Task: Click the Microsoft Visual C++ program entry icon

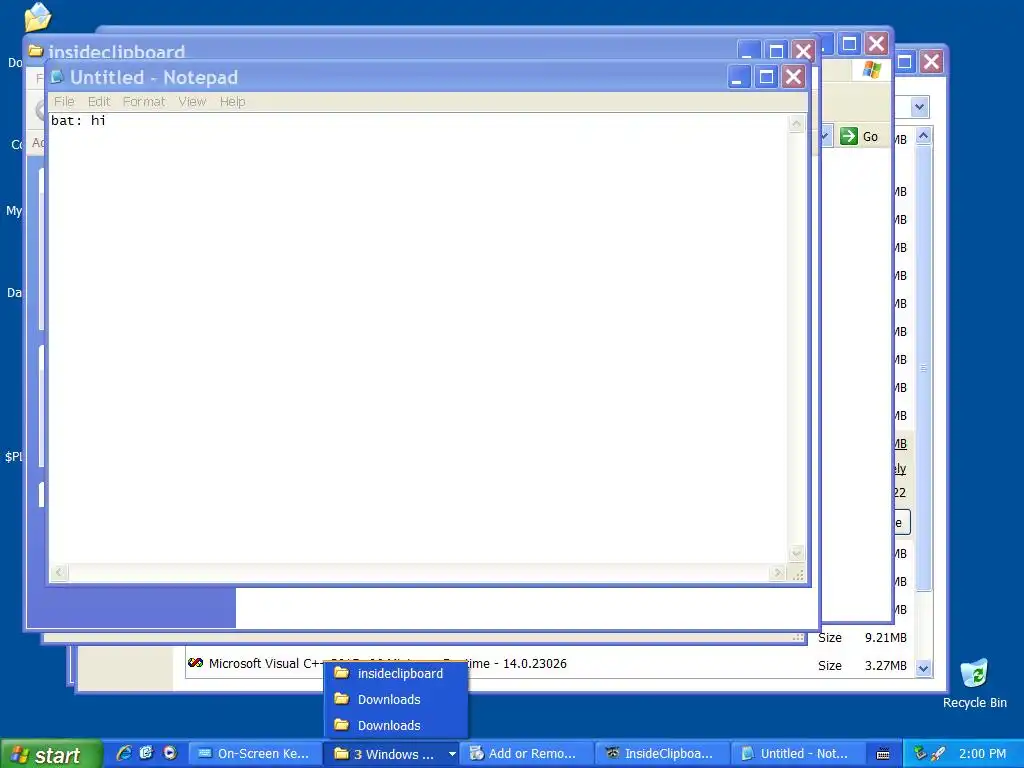Action: 195,664
